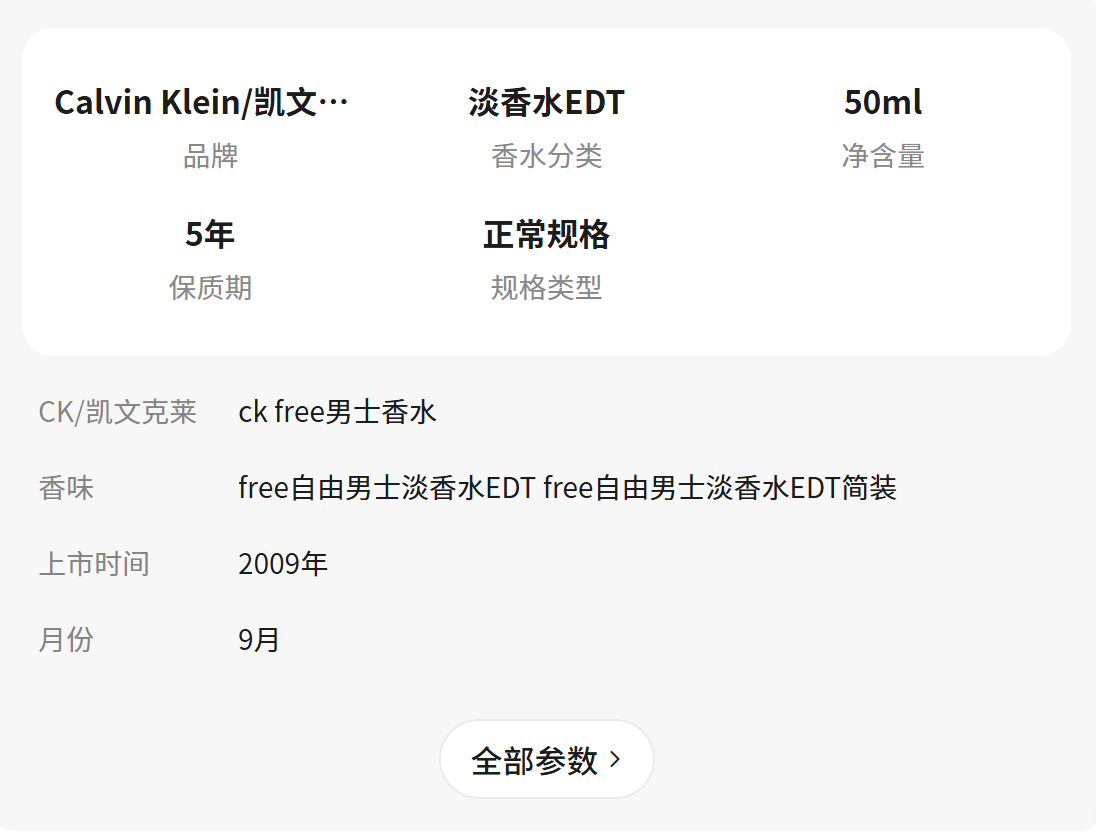
Task: Click the CK/凯文克莱 row label
Action: (117, 412)
